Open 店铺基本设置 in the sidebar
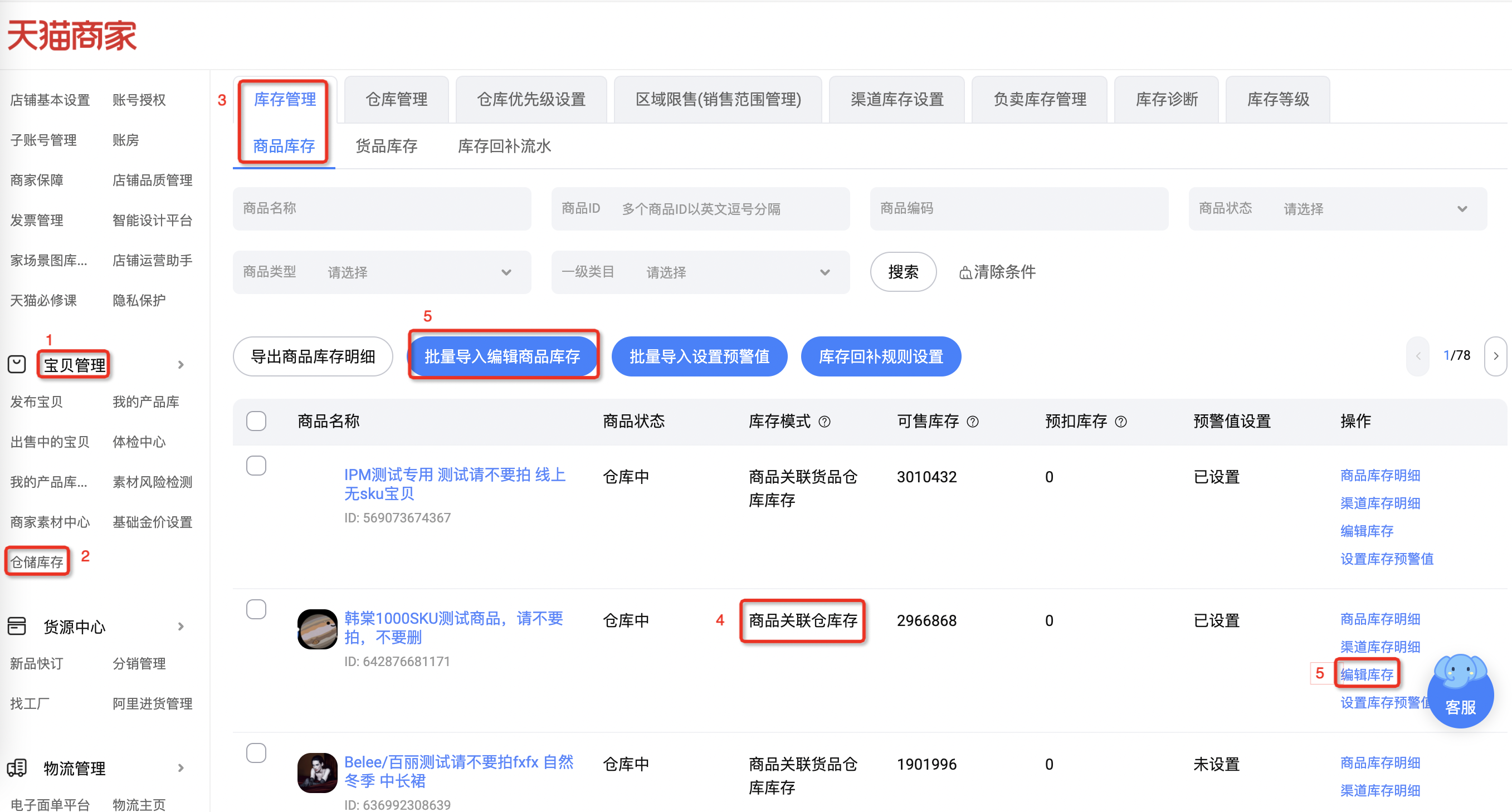 [50, 100]
